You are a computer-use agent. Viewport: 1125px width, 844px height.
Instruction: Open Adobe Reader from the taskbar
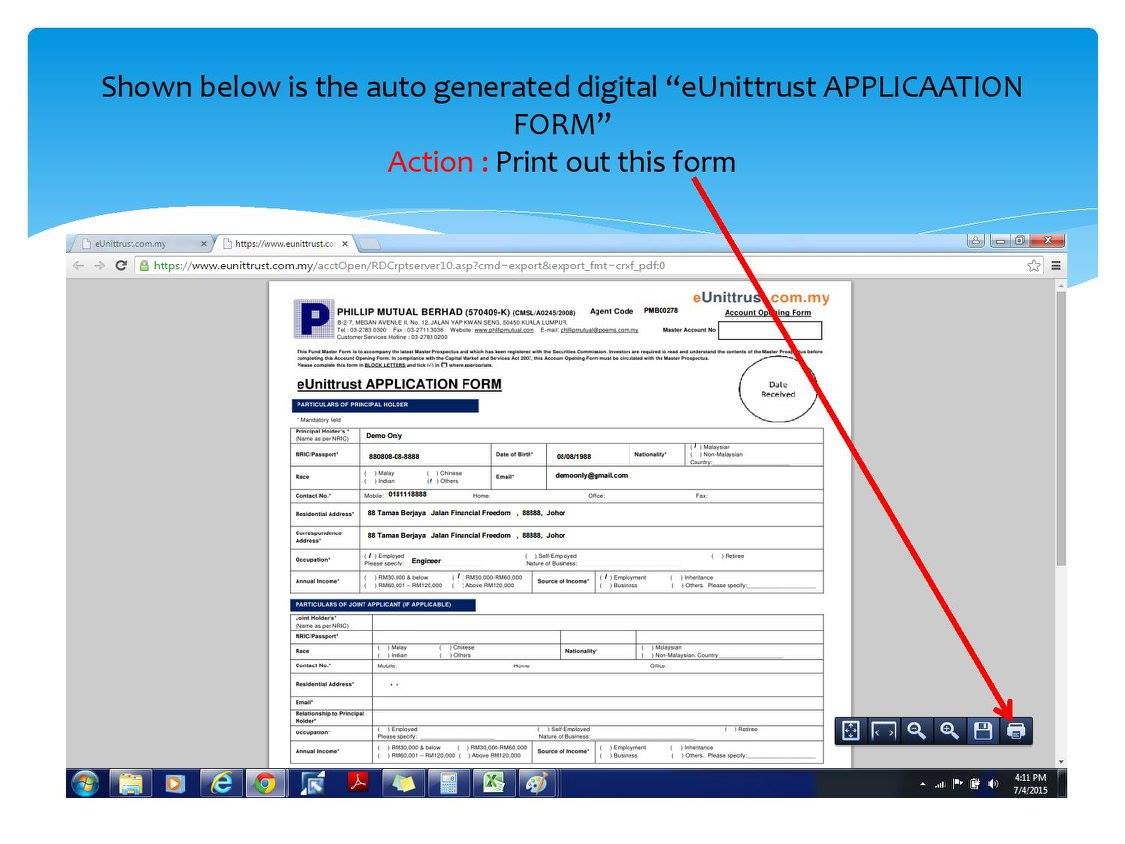357,784
